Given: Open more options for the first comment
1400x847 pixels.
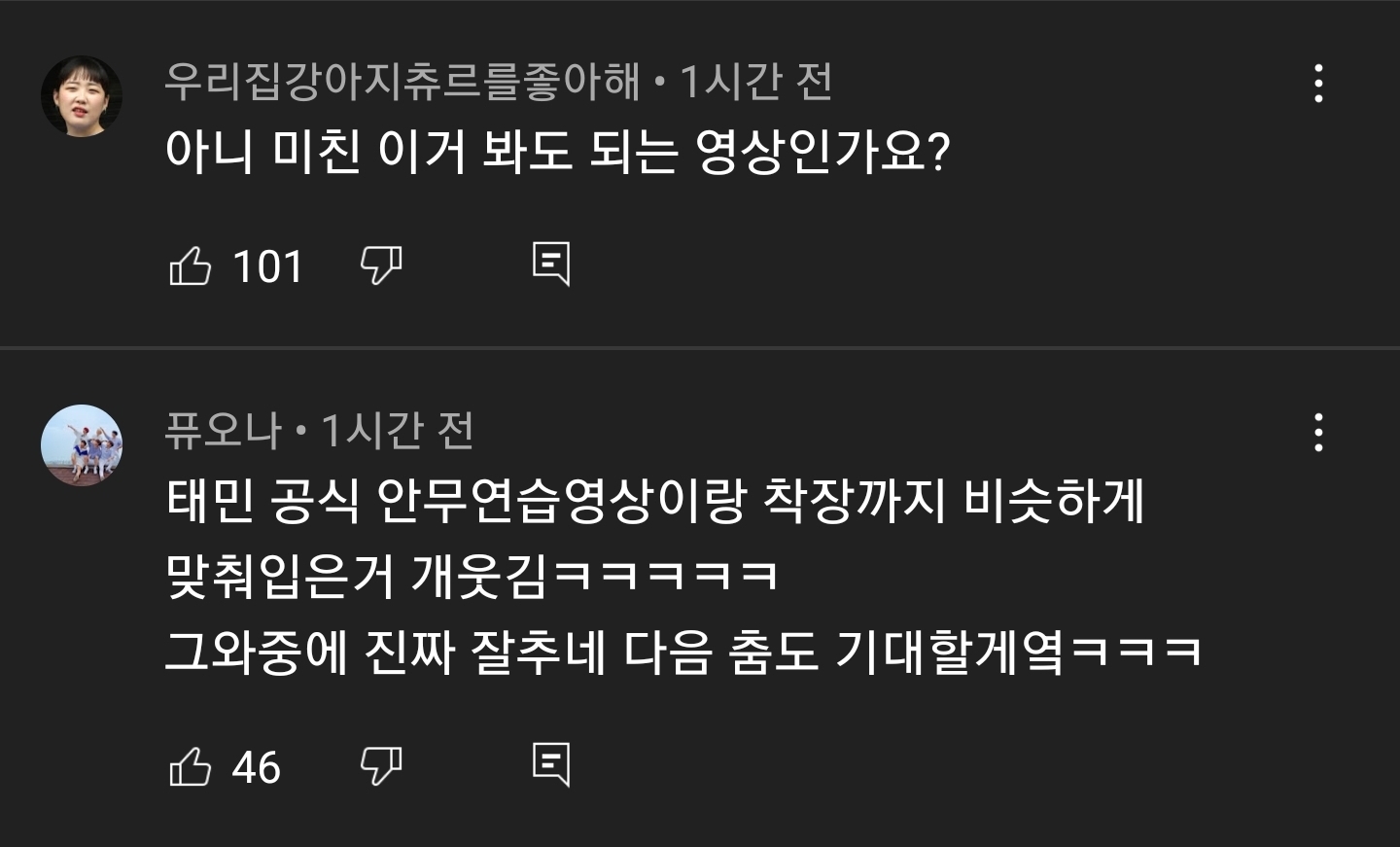Looking at the screenshot, I should (1318, 84).
